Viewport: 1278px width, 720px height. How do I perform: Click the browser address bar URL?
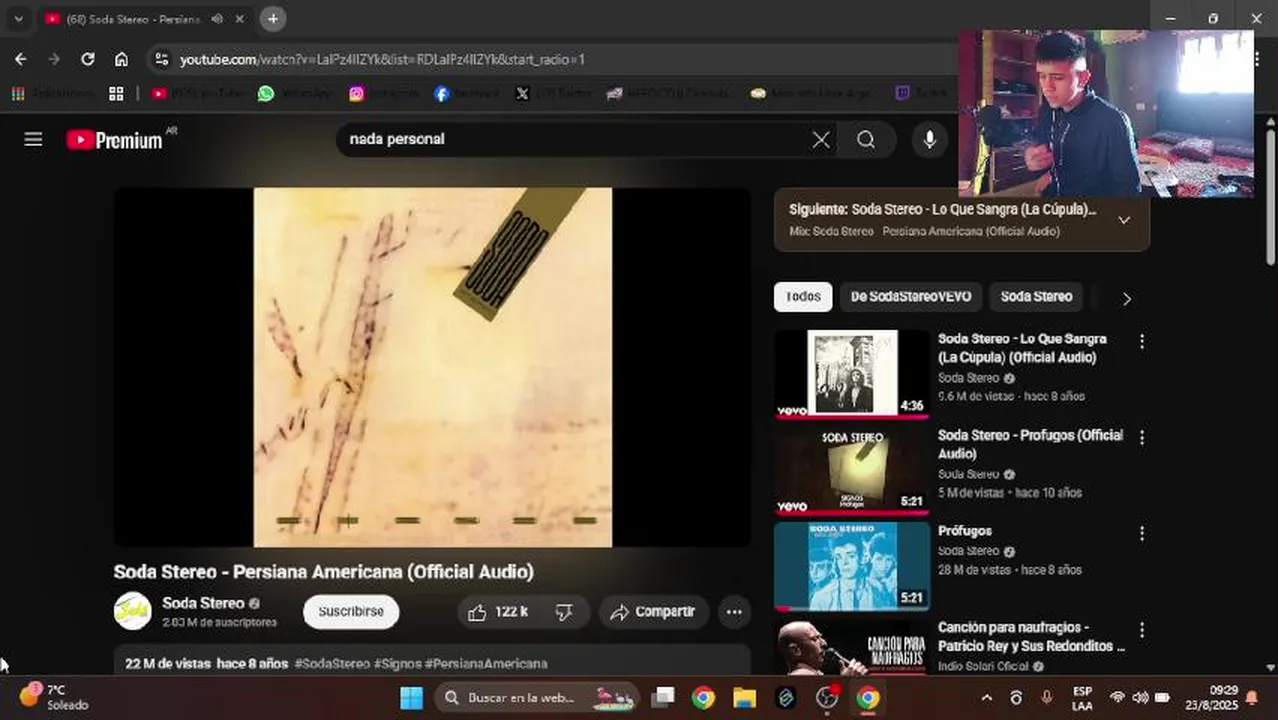pyautogui.click(x=382, y=60)
